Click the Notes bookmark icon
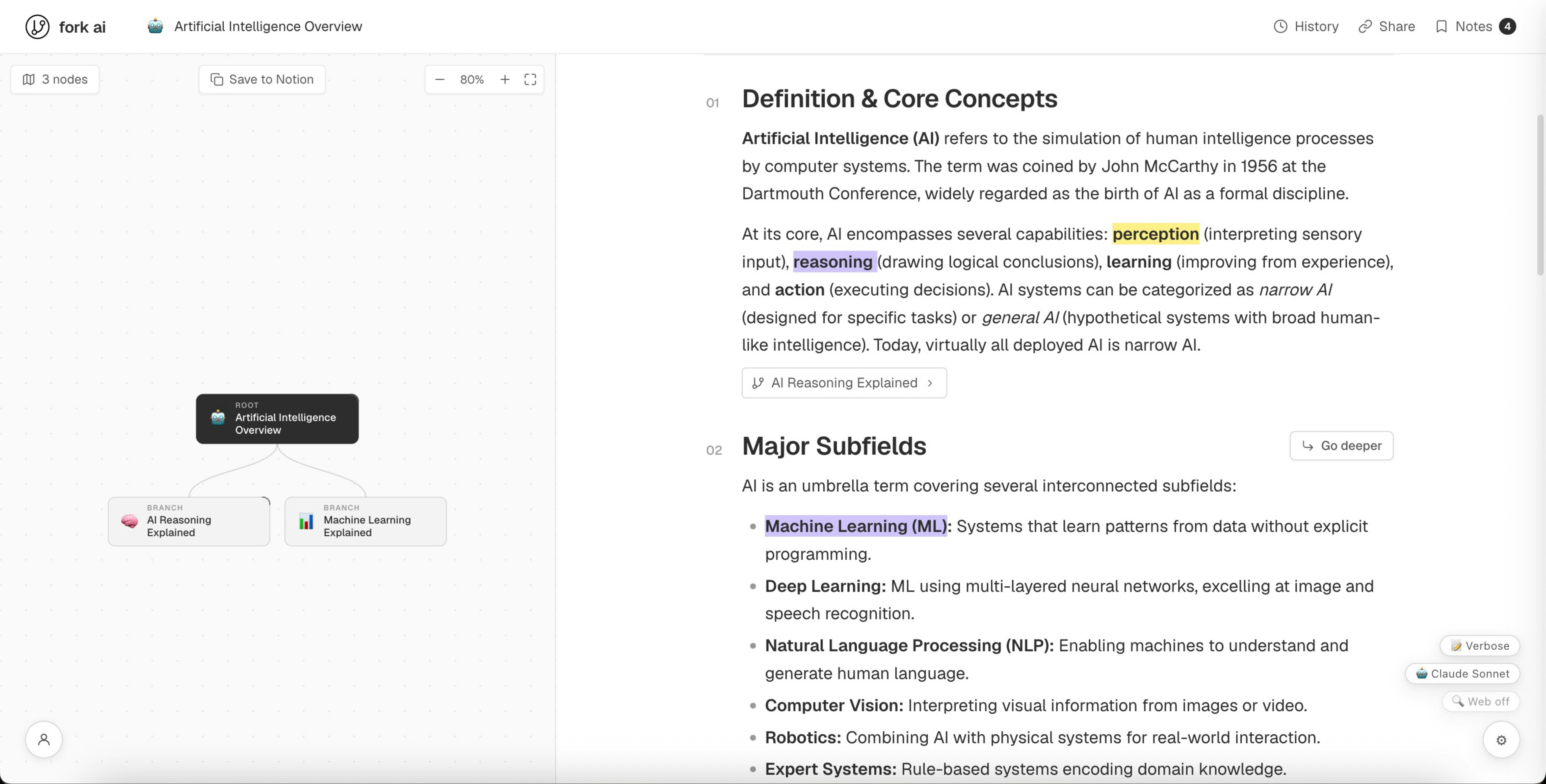This screenshot has height=784, width=1546. pos(1441,26)
